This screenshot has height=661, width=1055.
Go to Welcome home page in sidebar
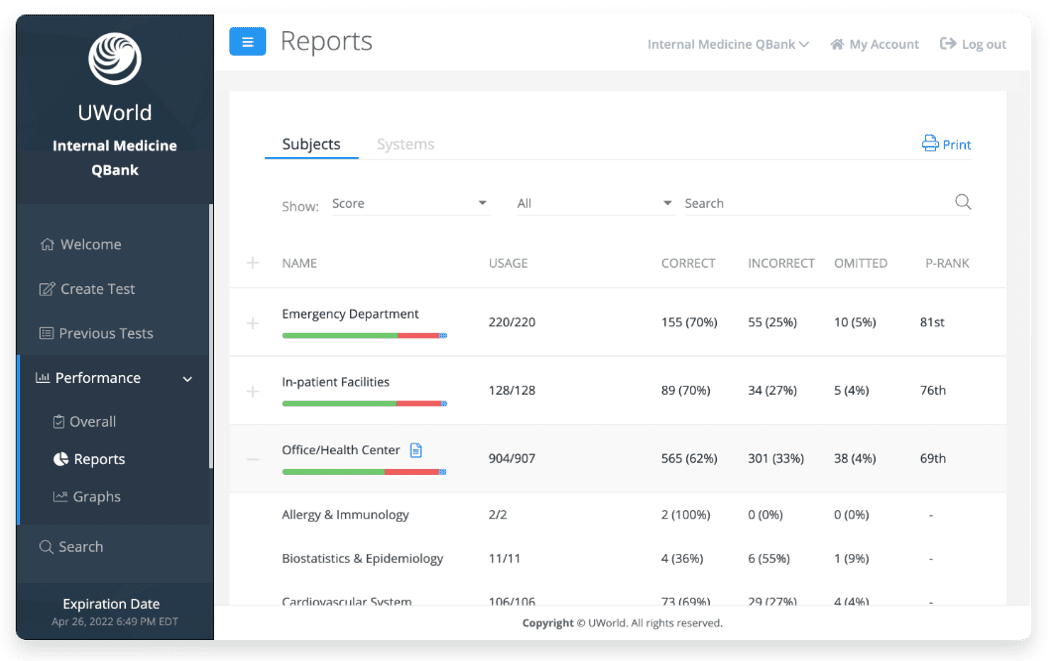(x=90, y=244)
